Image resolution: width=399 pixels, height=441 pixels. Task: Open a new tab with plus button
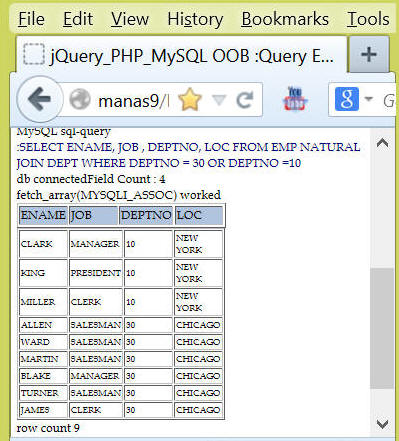pyautogui.click(x=369, y=54)
